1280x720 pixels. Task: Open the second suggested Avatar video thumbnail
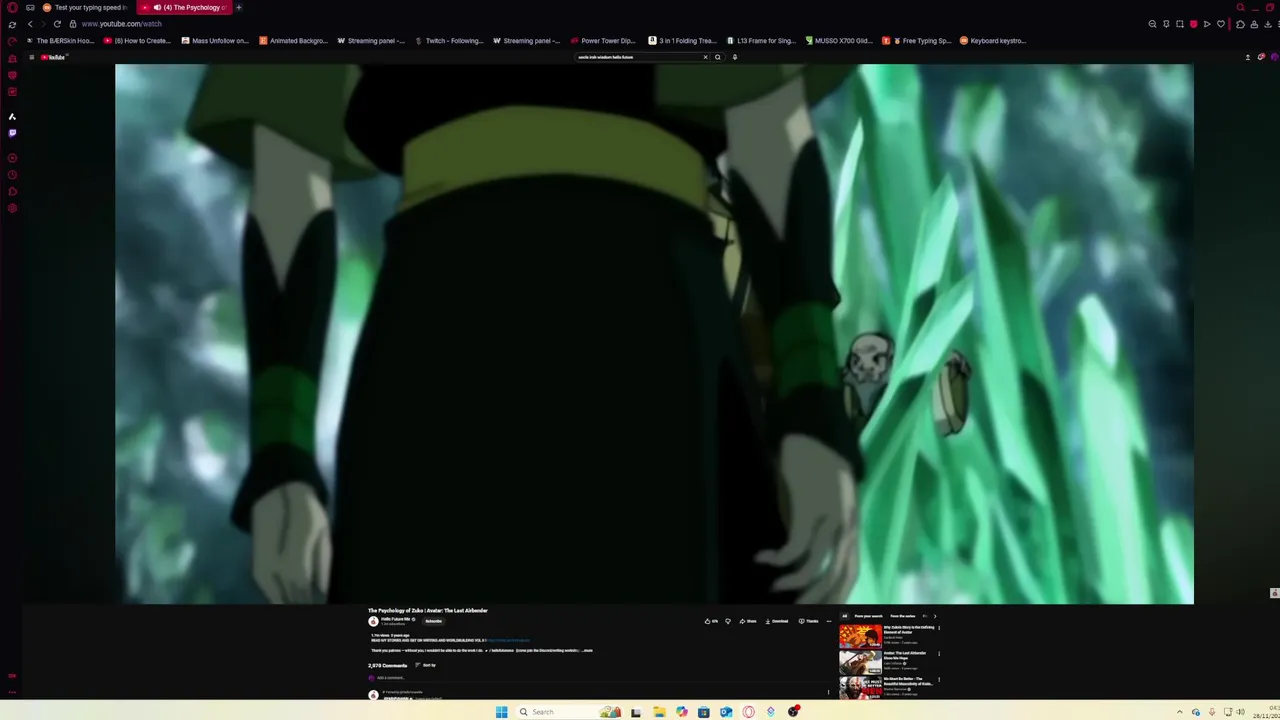pyautogui.click(x=860, y=661)
